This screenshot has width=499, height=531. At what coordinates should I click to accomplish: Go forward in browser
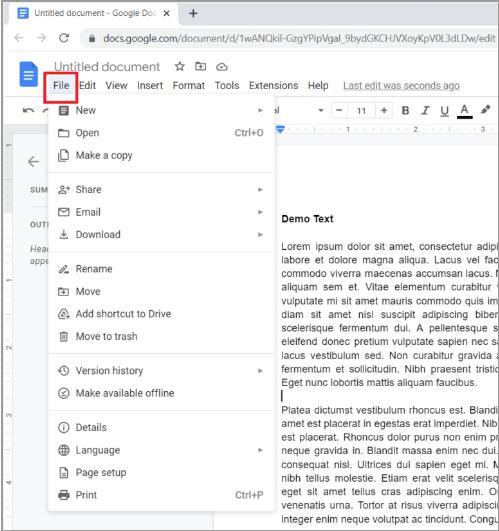[42, 38]
